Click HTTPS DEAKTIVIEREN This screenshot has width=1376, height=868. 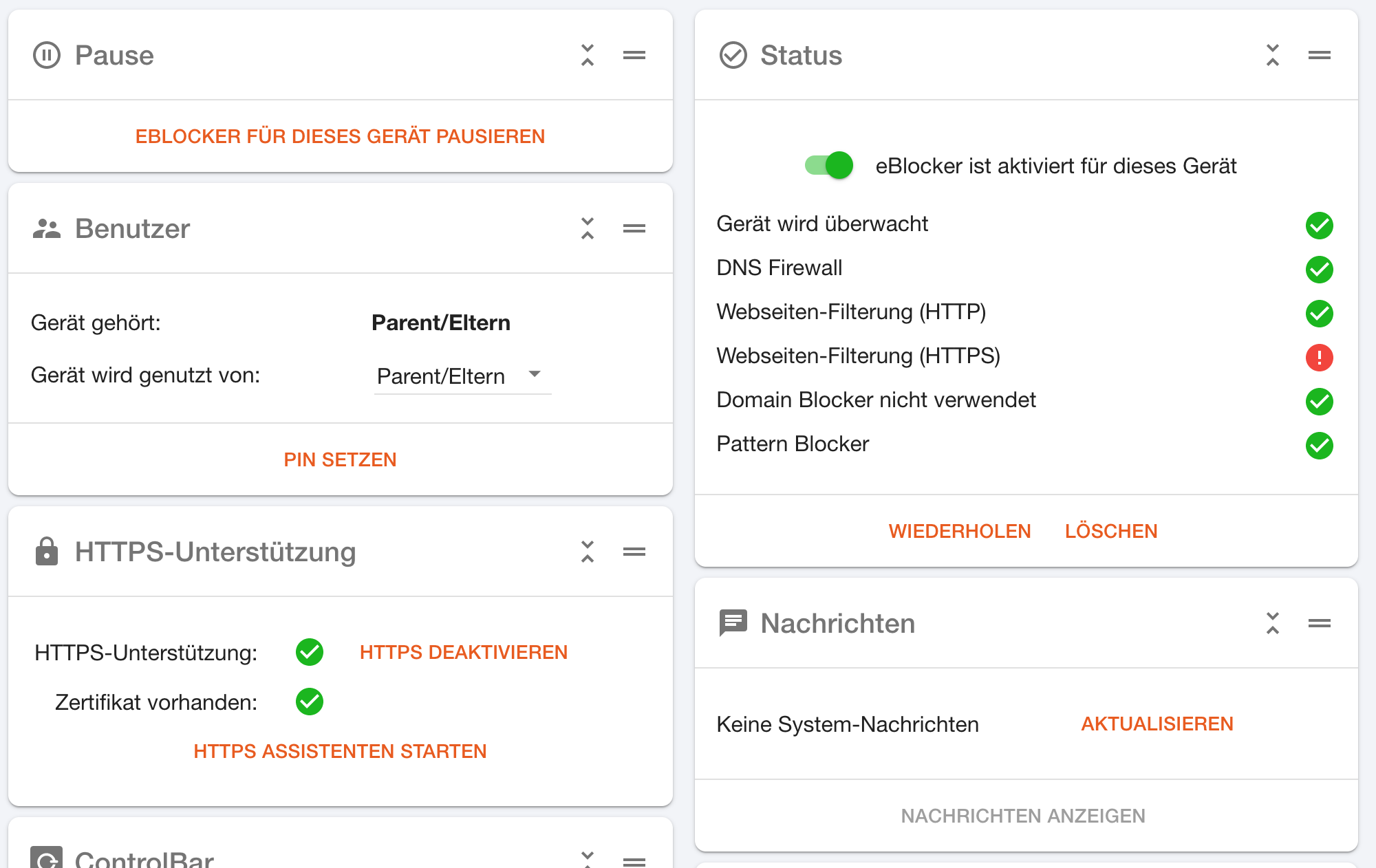(x=464, y=652)
